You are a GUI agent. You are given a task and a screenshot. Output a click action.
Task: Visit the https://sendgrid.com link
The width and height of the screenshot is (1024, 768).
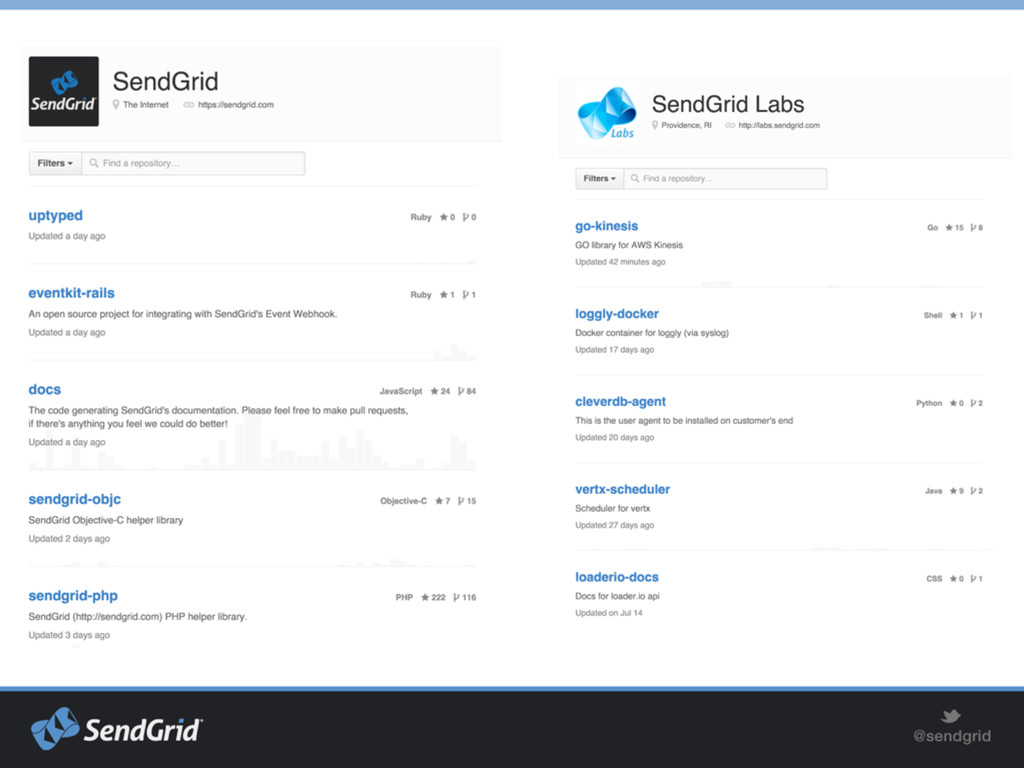(236, 104)
